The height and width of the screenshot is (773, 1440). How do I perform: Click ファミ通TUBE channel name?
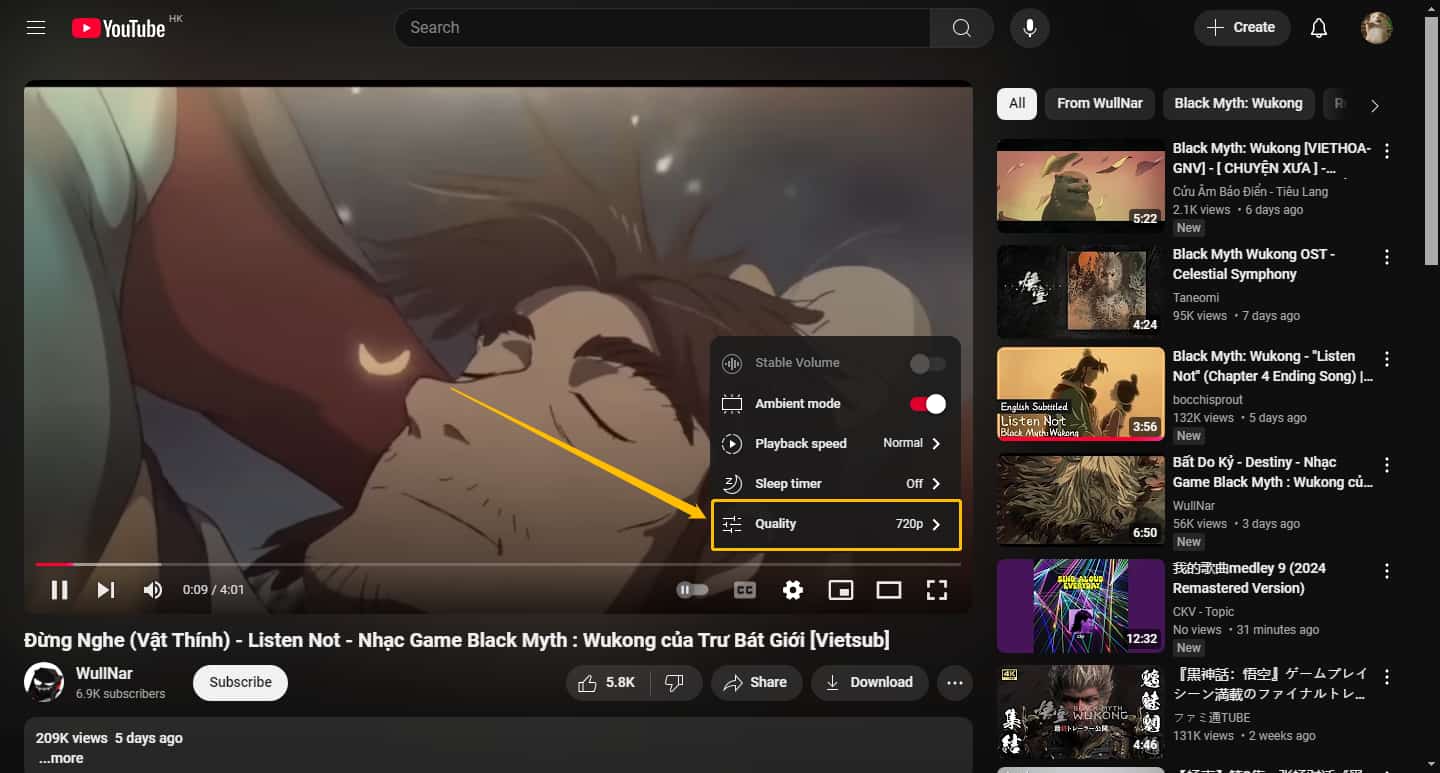[1212, 717]
